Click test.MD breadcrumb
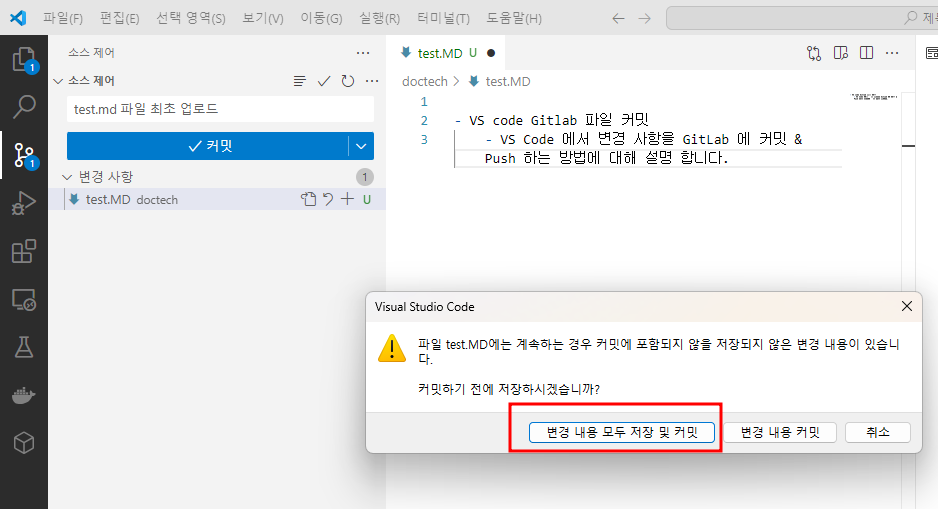 507,81
